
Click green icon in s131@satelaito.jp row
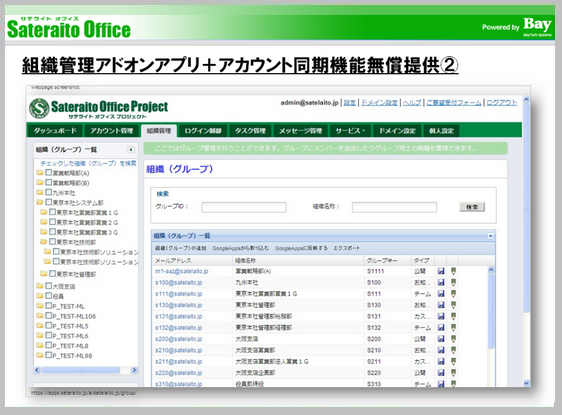[453, 316]
